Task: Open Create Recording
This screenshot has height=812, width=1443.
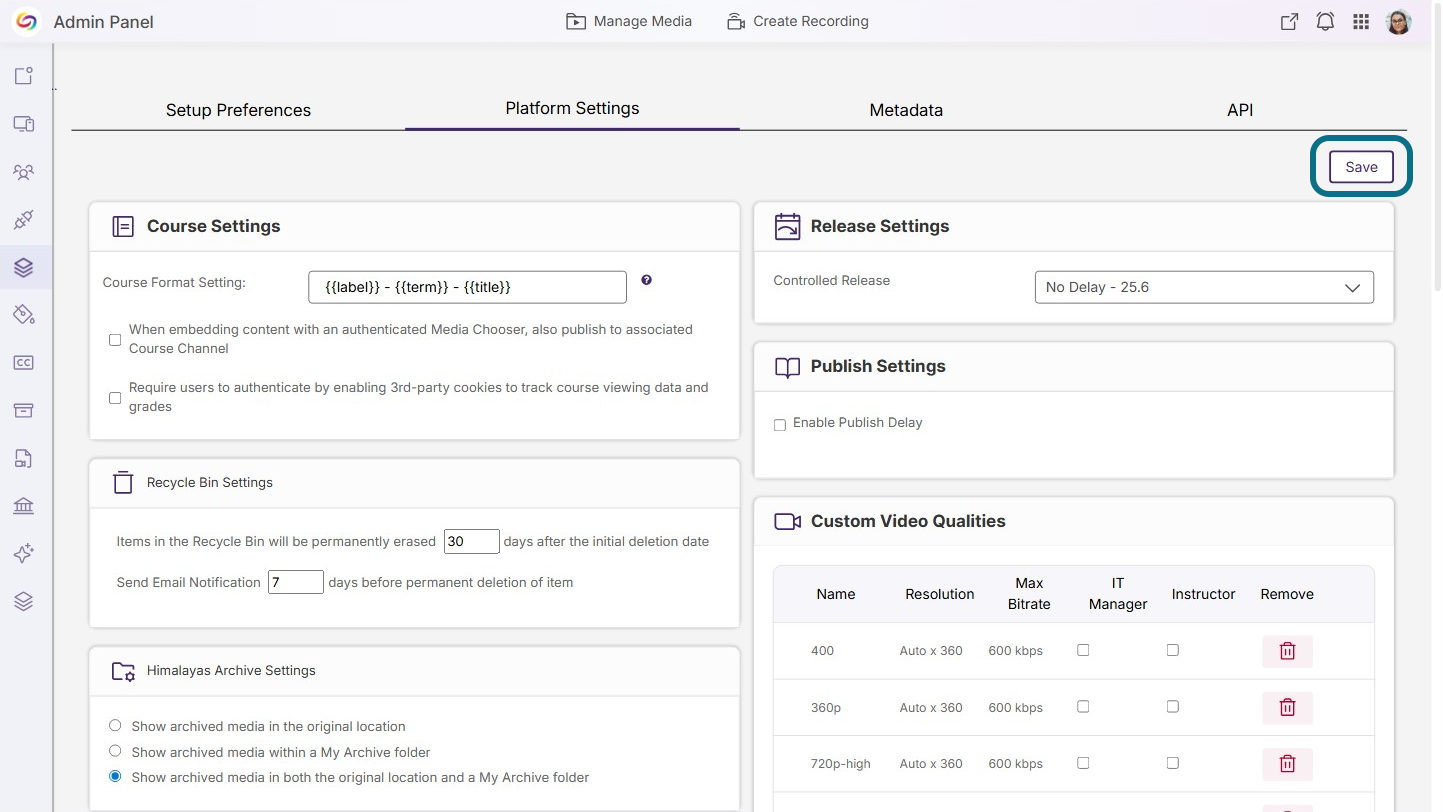Action: point(798,21)
